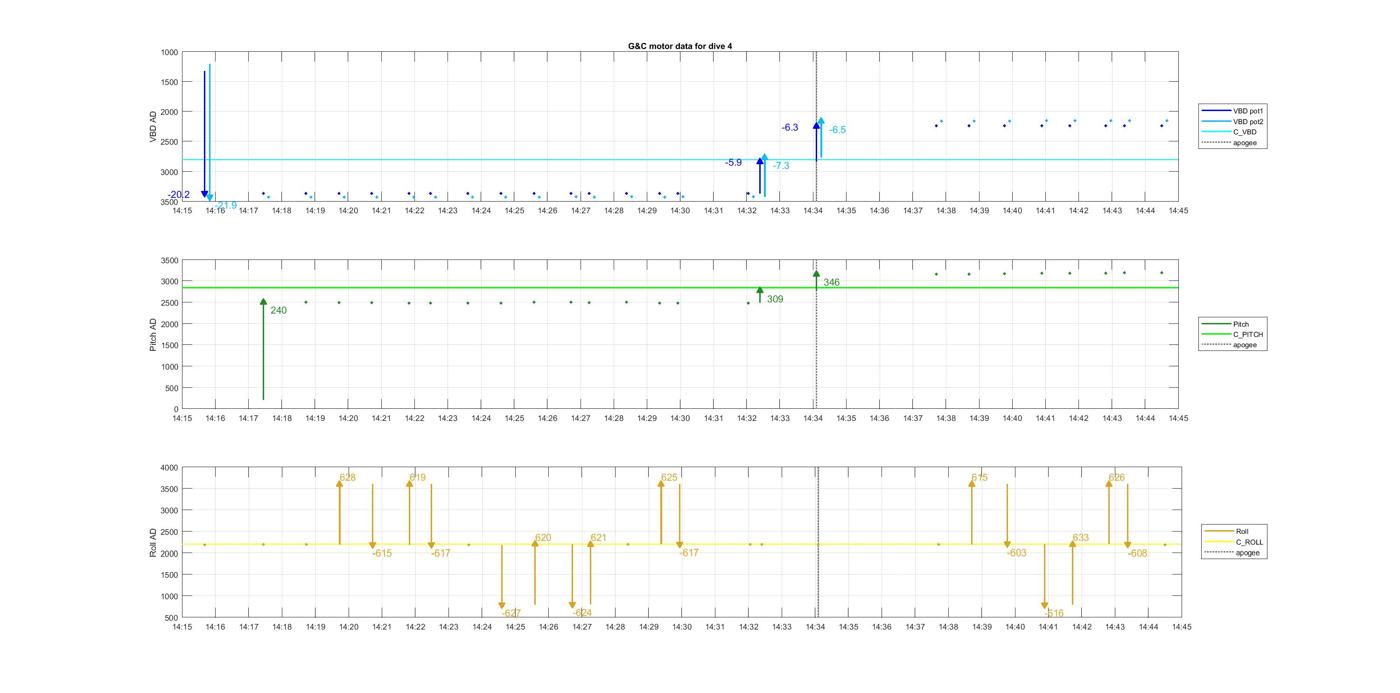Click 'apogee' entry in the VBD legend
The image size is (1400, 693).
(1231, 142)
